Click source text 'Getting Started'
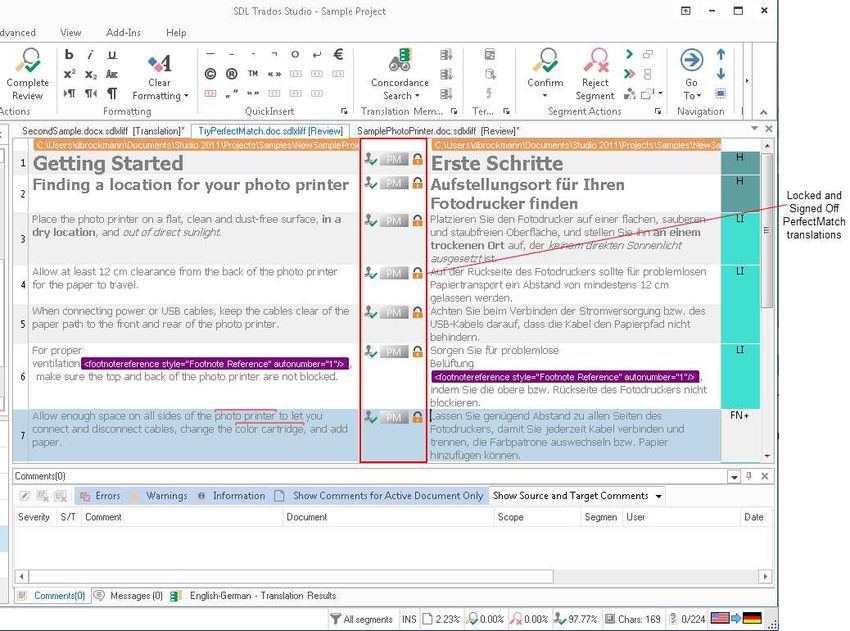850x631 pixels. [108, 163]
